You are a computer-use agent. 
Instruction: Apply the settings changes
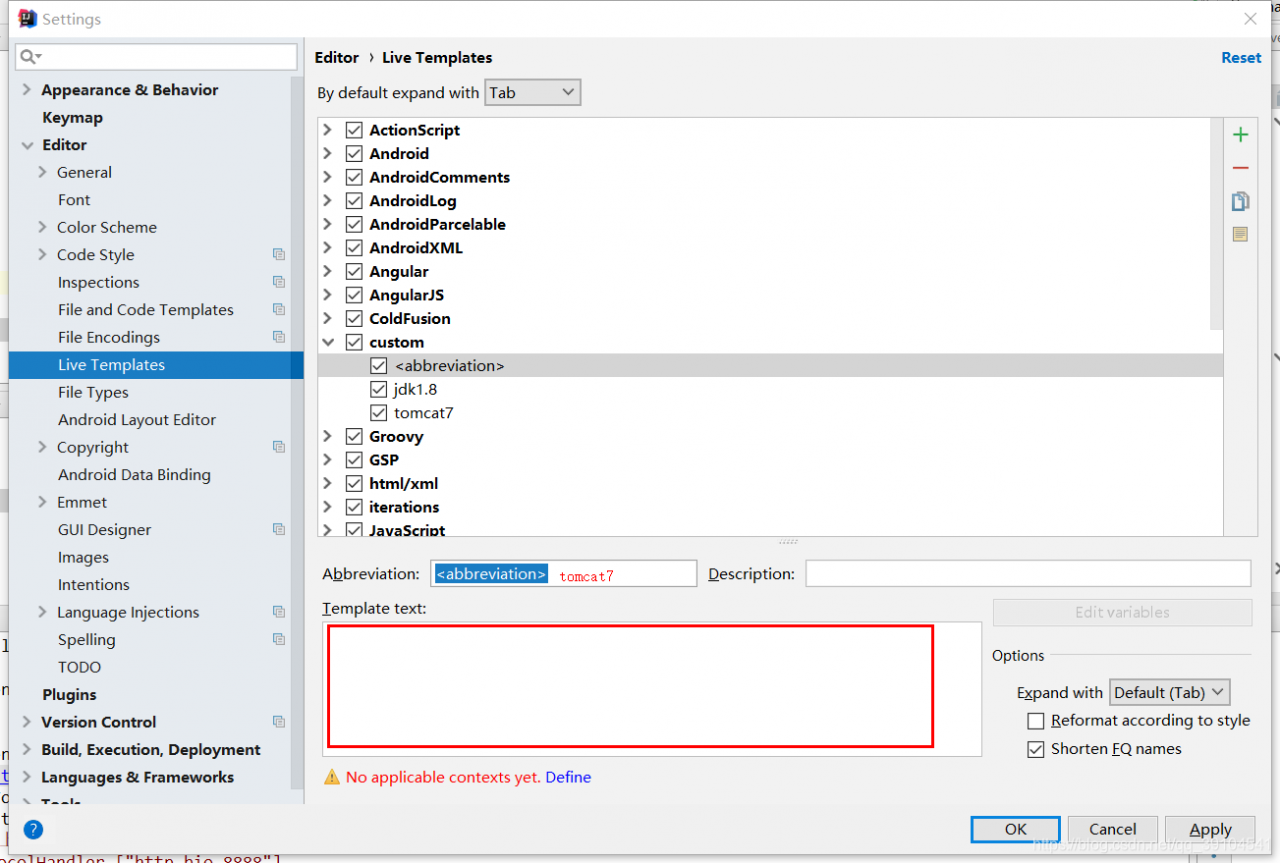click(x=1210, y=829)
